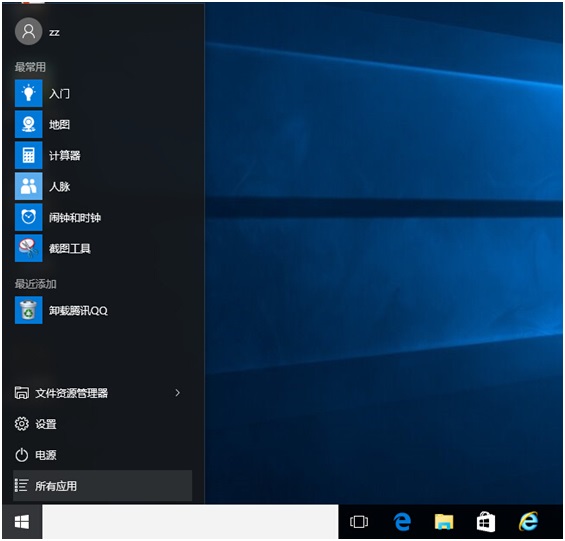Open Task View from the taskbar
The image size is (565, 541).
click(359, 522)
